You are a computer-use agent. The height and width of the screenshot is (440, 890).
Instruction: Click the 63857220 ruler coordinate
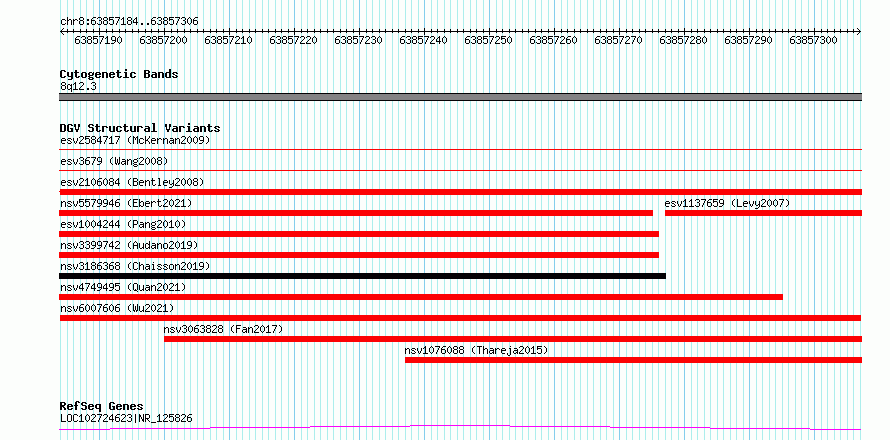tap(293, 40)
